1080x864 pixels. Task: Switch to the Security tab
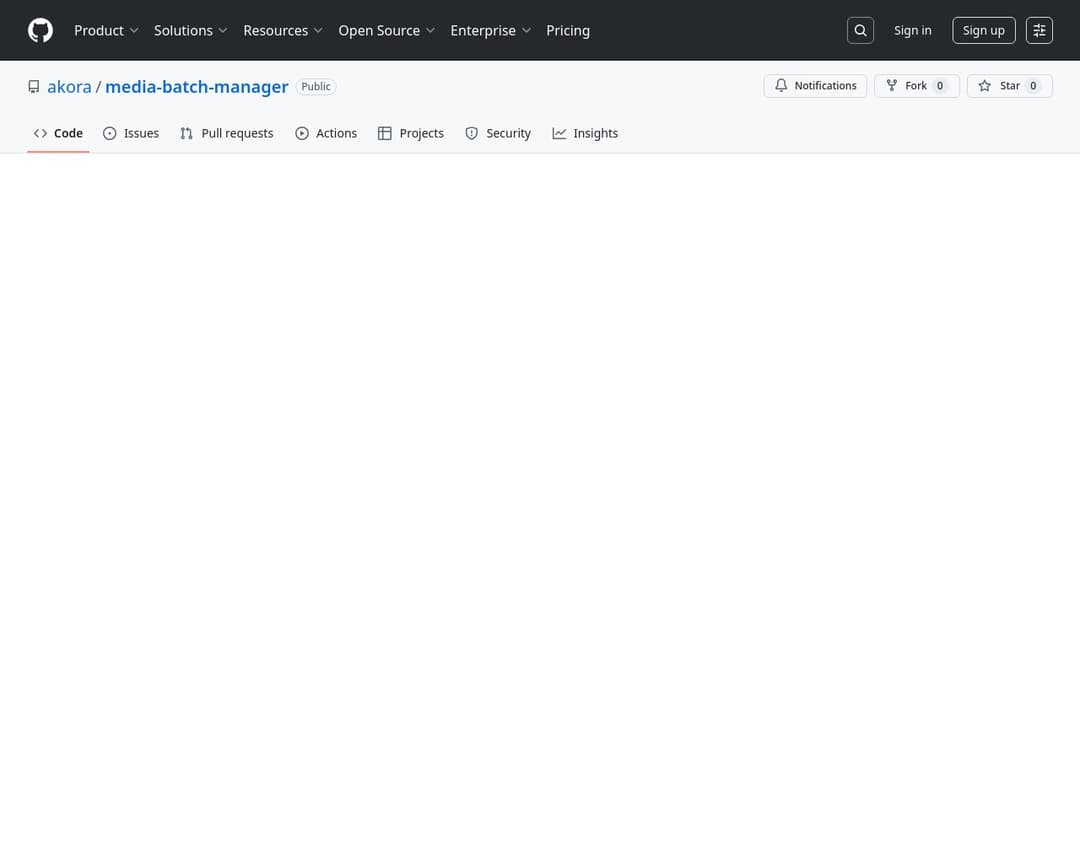(x=498, y=134)
